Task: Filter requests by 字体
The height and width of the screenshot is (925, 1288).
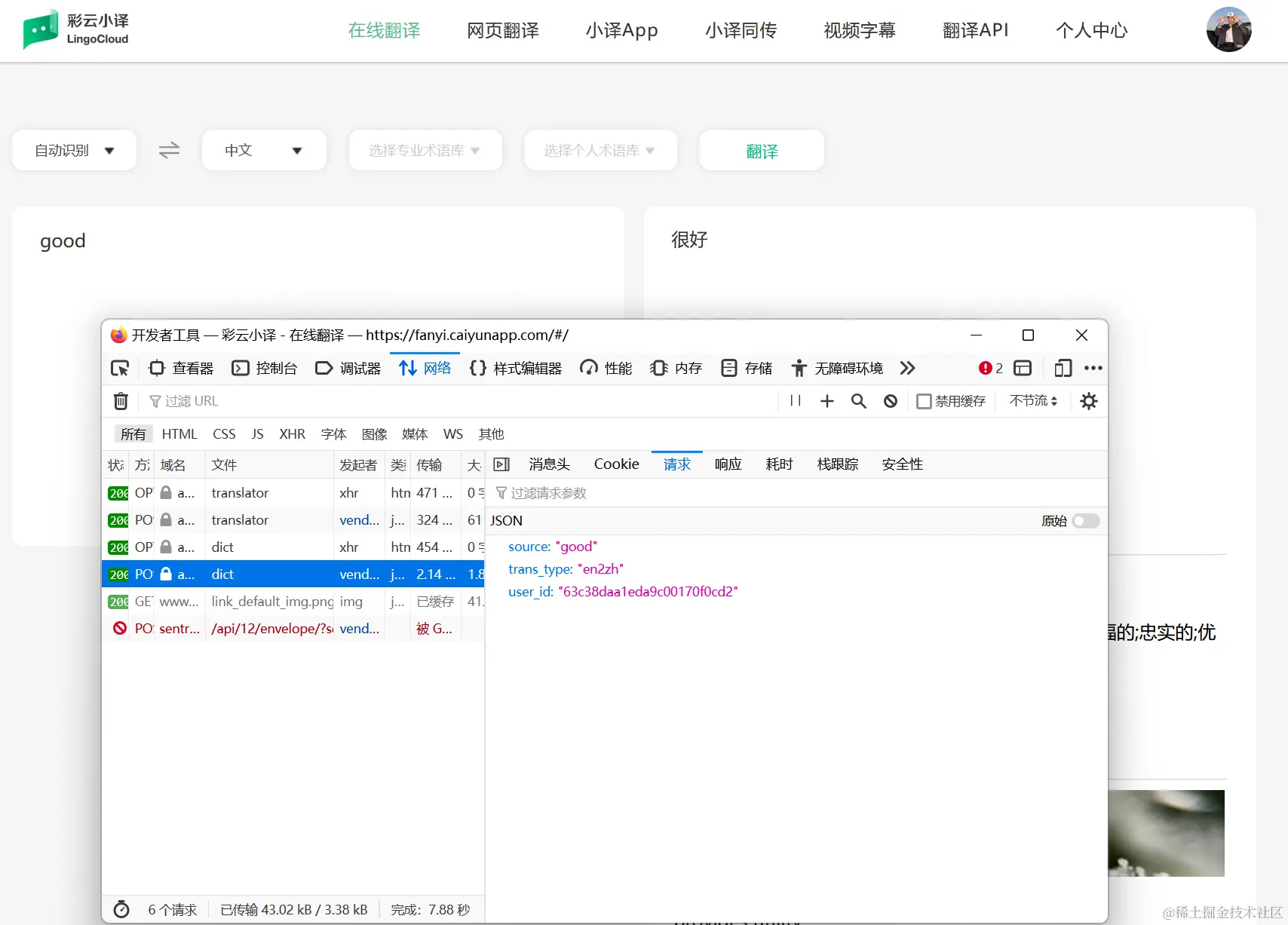Action: click(x=333, y=434)
